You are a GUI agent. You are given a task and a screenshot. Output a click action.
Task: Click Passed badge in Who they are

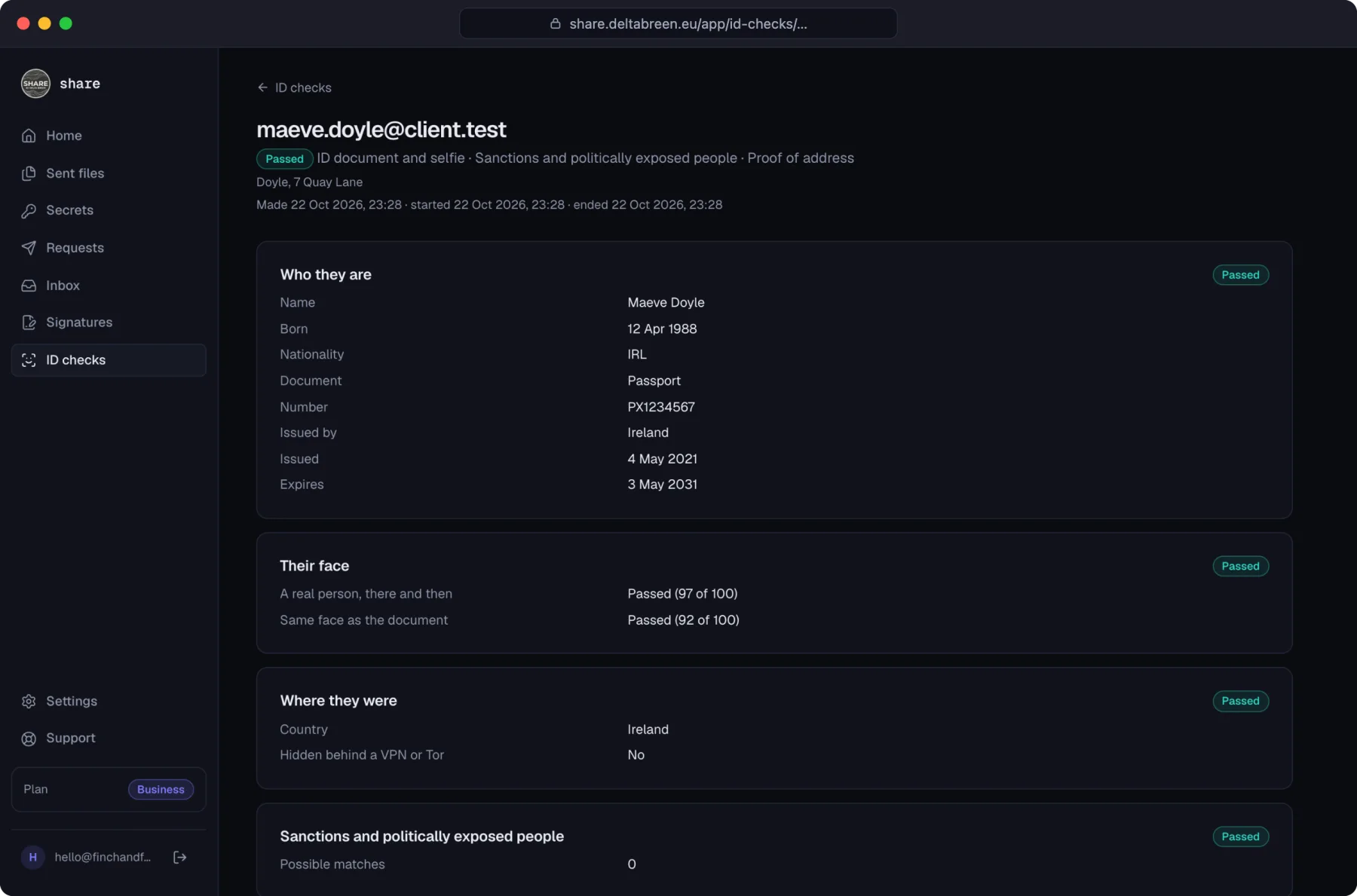pos(1240,275)
